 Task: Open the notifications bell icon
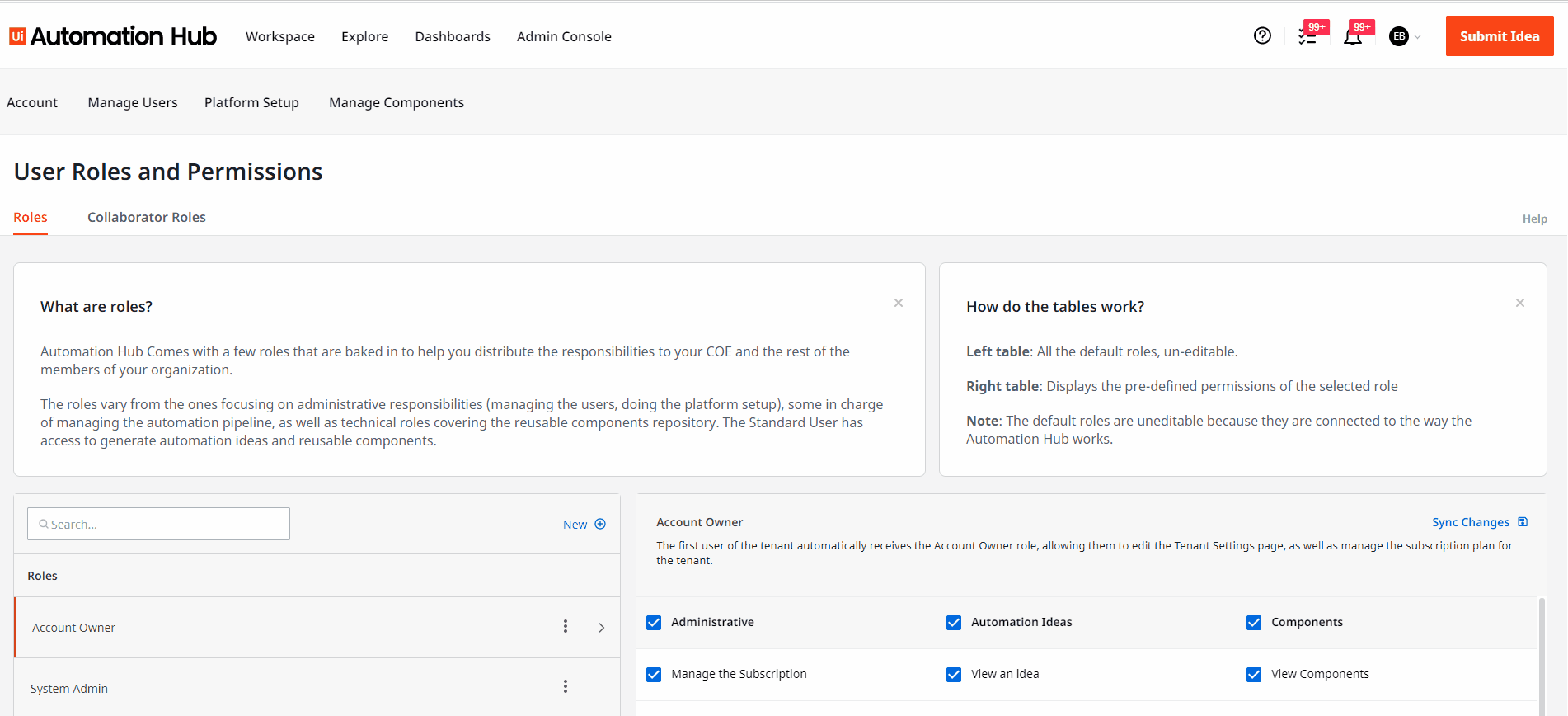coord(1353,36)
